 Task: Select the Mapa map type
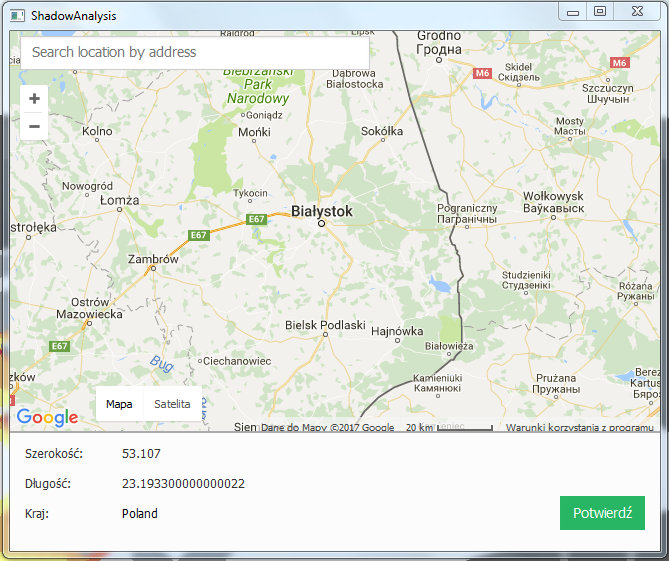[x=119, y=404]
